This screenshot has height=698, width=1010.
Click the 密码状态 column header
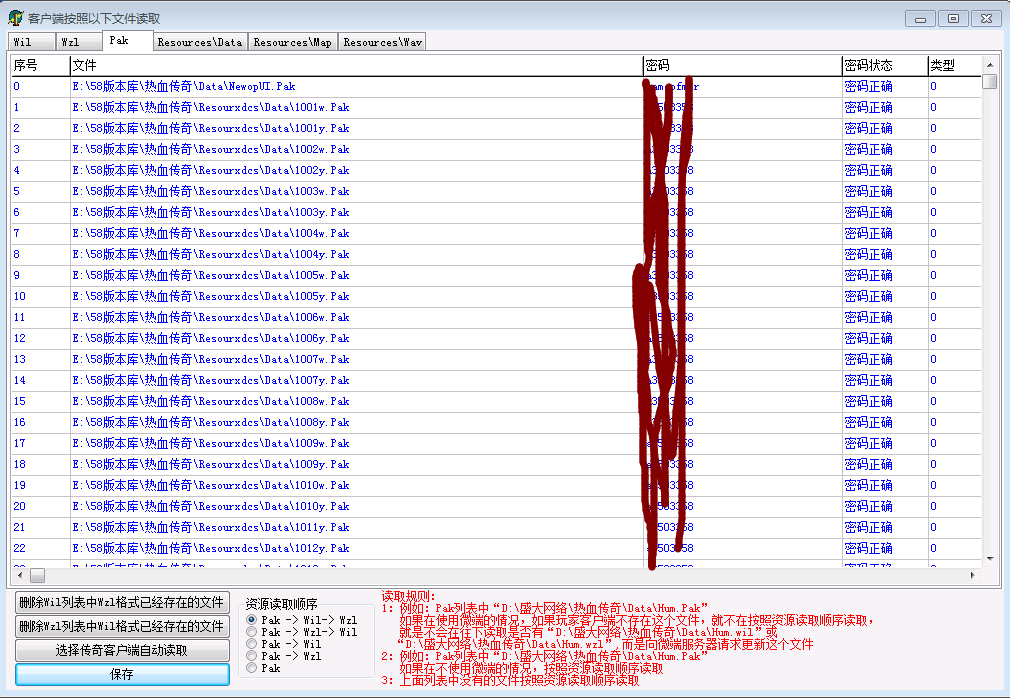click(x=885, y=65)
